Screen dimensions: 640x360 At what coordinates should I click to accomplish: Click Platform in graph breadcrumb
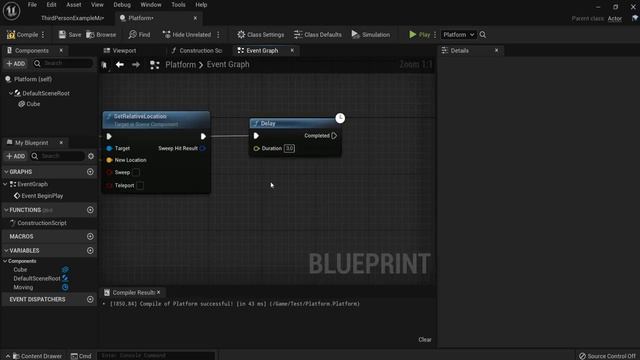coord(180,64)
